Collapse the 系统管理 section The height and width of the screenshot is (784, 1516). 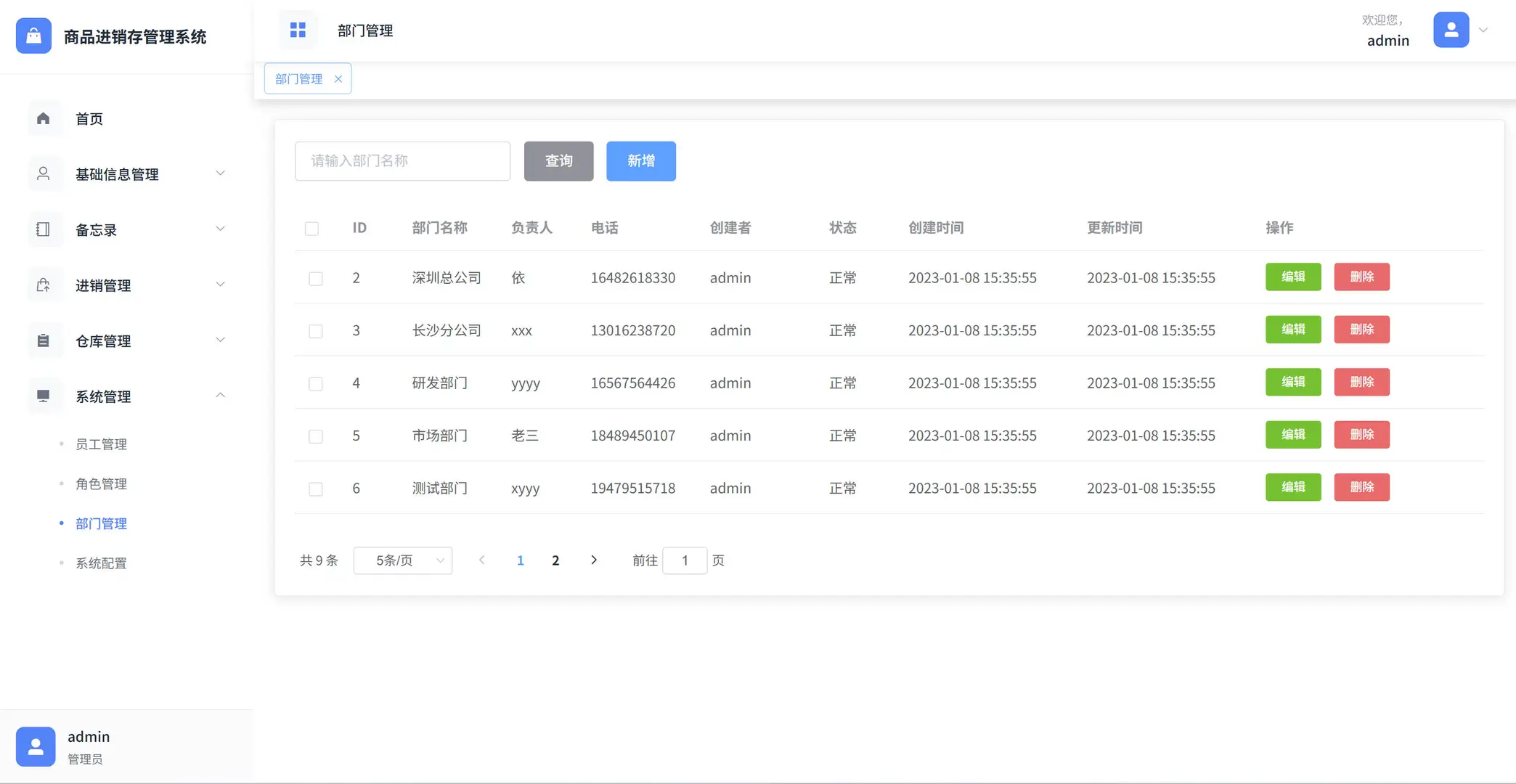[220, 396]
